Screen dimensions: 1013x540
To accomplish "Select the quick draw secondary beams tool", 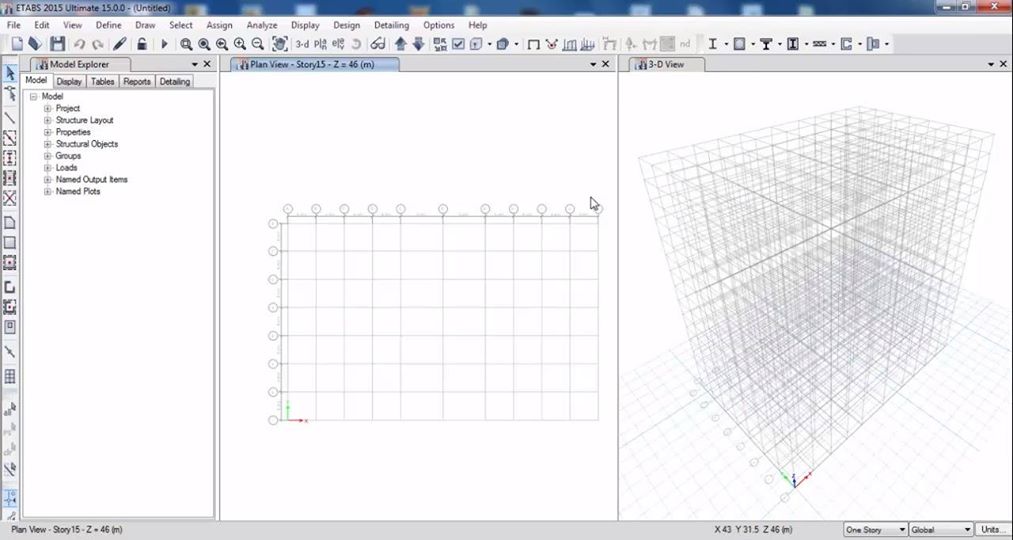I will (x=10, y=178).
